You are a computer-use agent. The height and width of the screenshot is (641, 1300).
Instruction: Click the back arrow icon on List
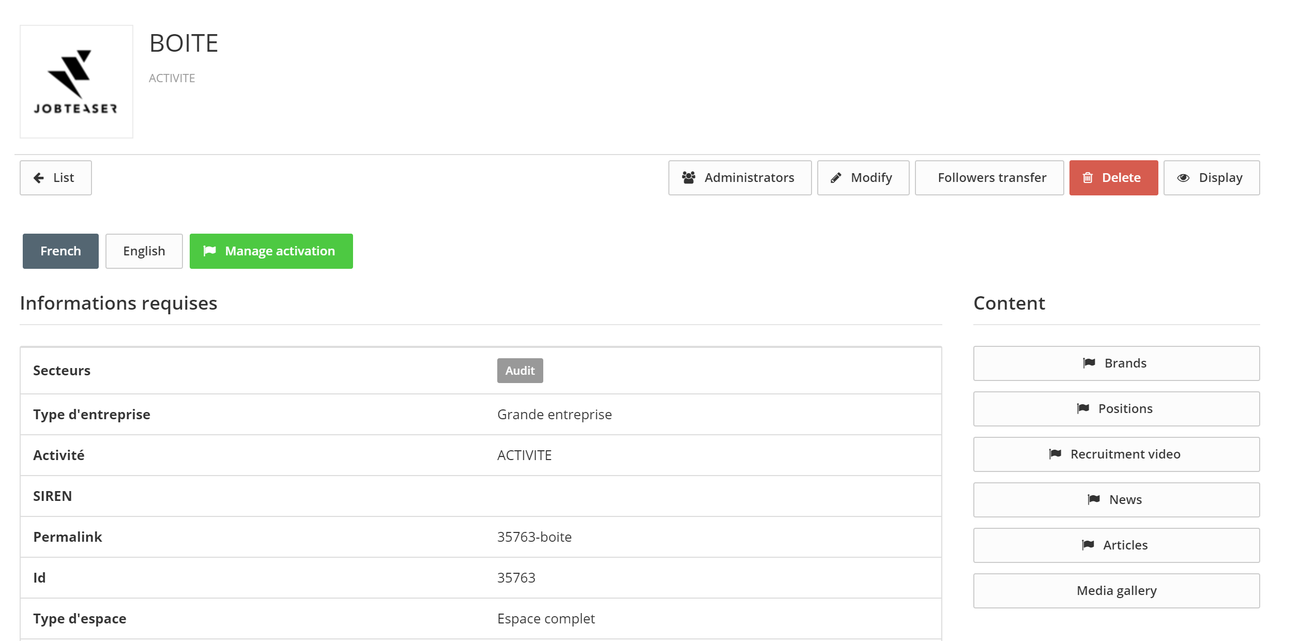(x=39, y=178)
